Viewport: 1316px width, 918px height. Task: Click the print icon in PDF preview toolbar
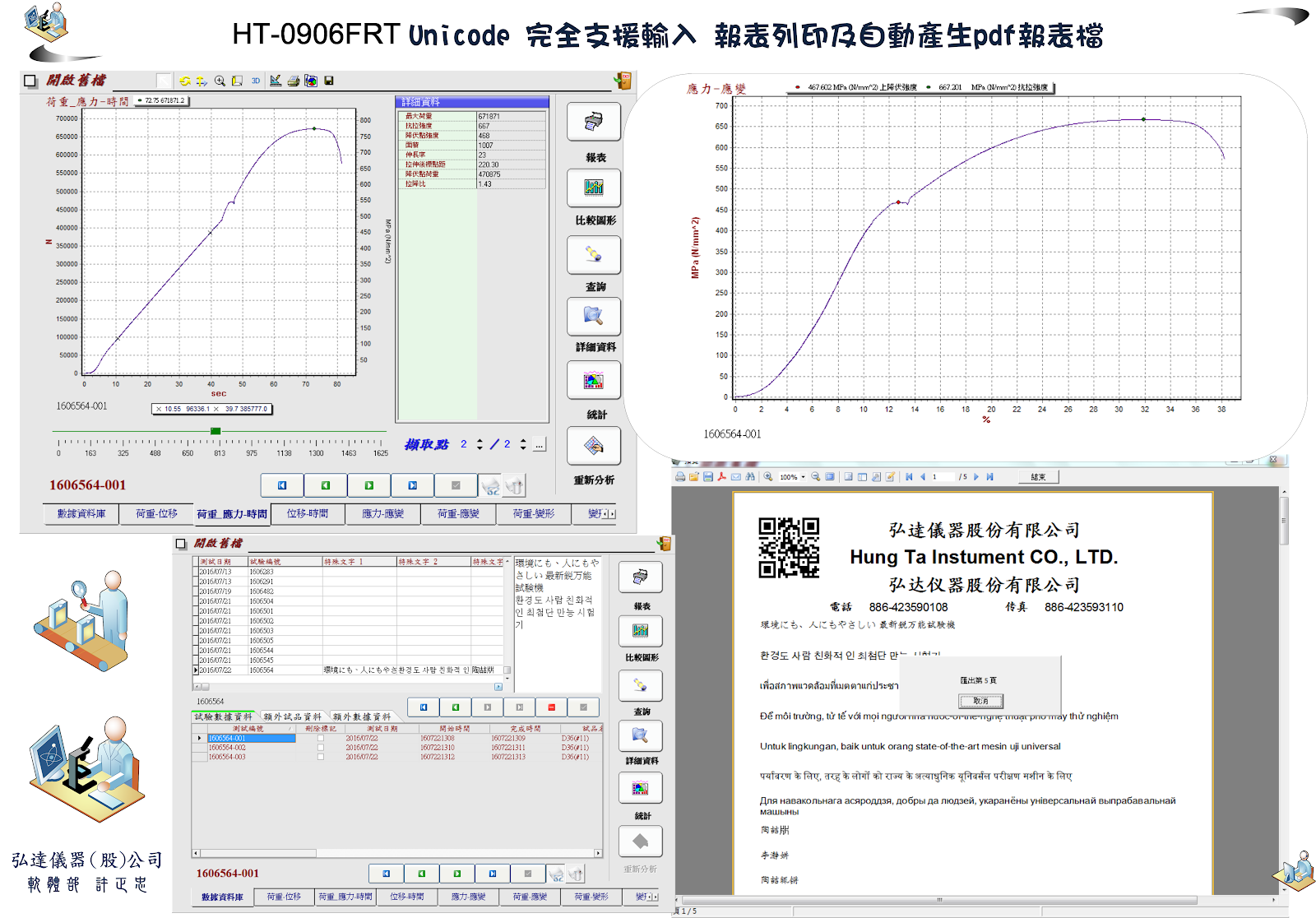point(680,477)
